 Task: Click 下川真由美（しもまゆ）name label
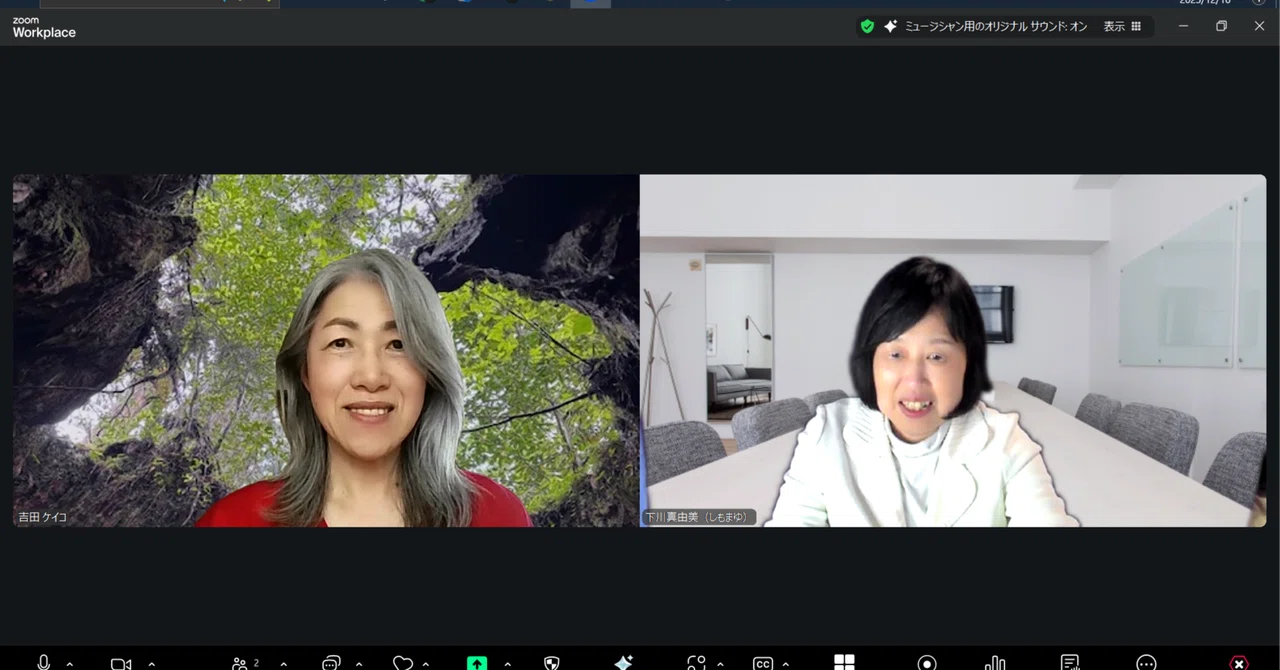[x=698, y=517]
